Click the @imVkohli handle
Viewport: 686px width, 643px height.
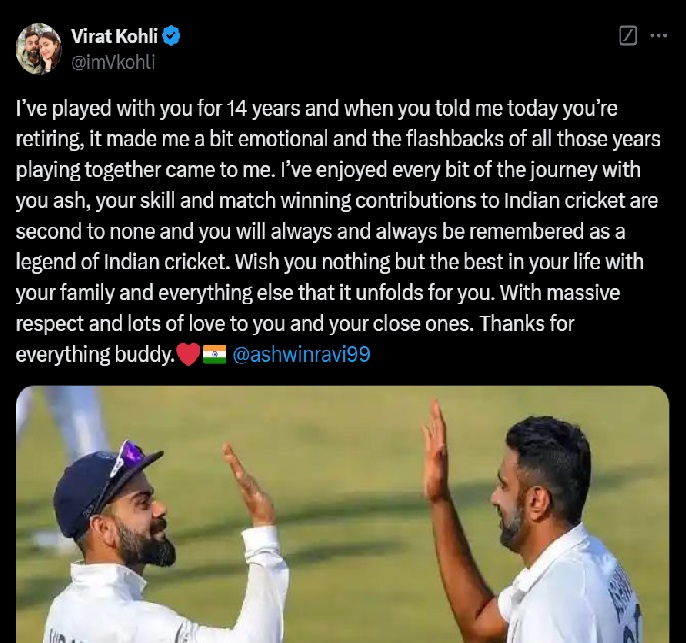click(113, 61)
